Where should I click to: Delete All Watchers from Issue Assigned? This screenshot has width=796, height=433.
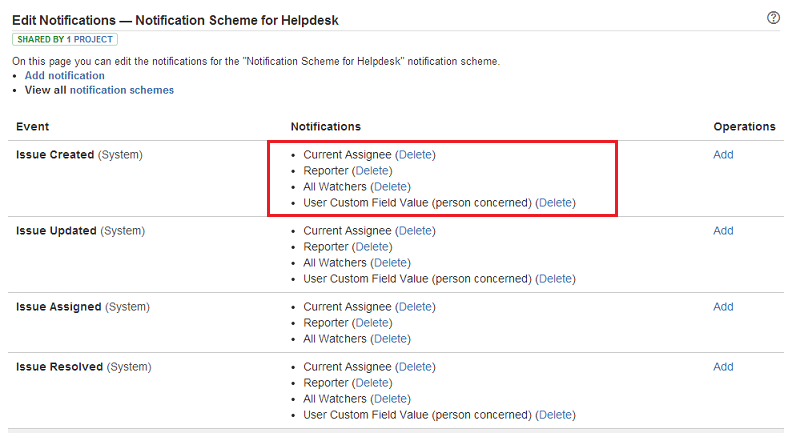(390, 339)
